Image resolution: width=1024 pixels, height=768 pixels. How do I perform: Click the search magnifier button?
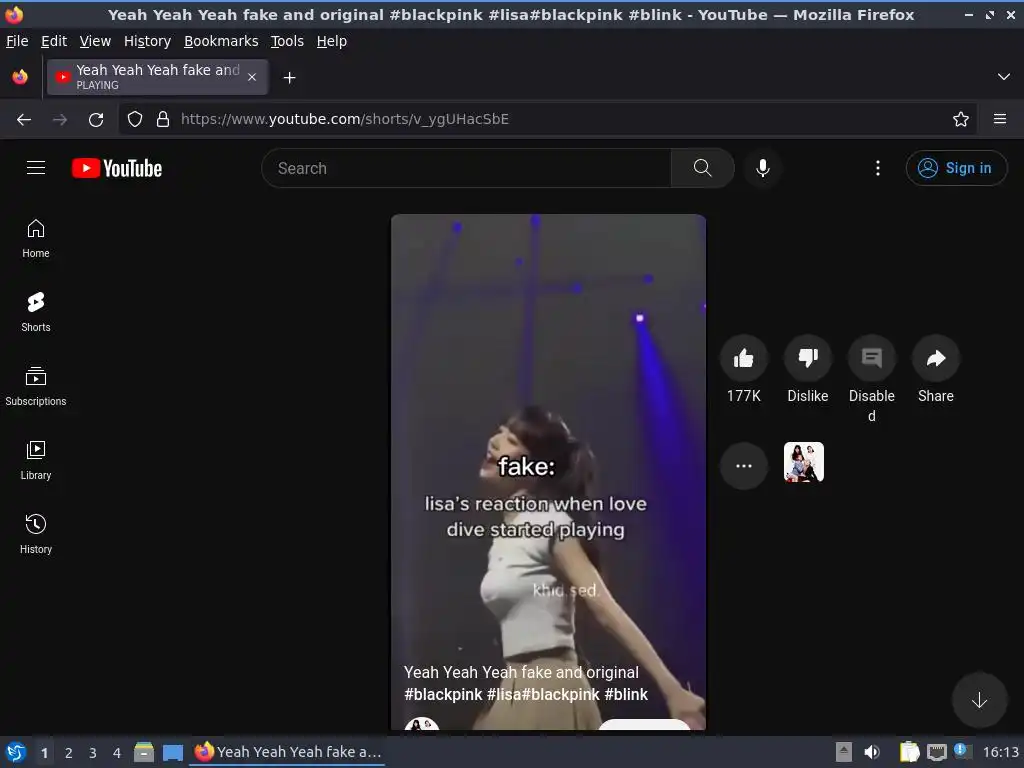coord(702,168)
